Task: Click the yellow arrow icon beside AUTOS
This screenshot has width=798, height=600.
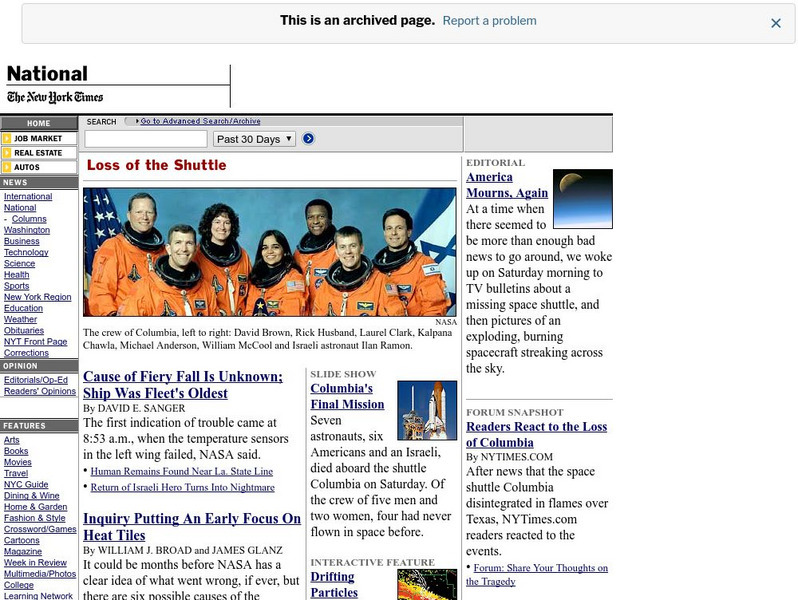Action: pos(7,167)
